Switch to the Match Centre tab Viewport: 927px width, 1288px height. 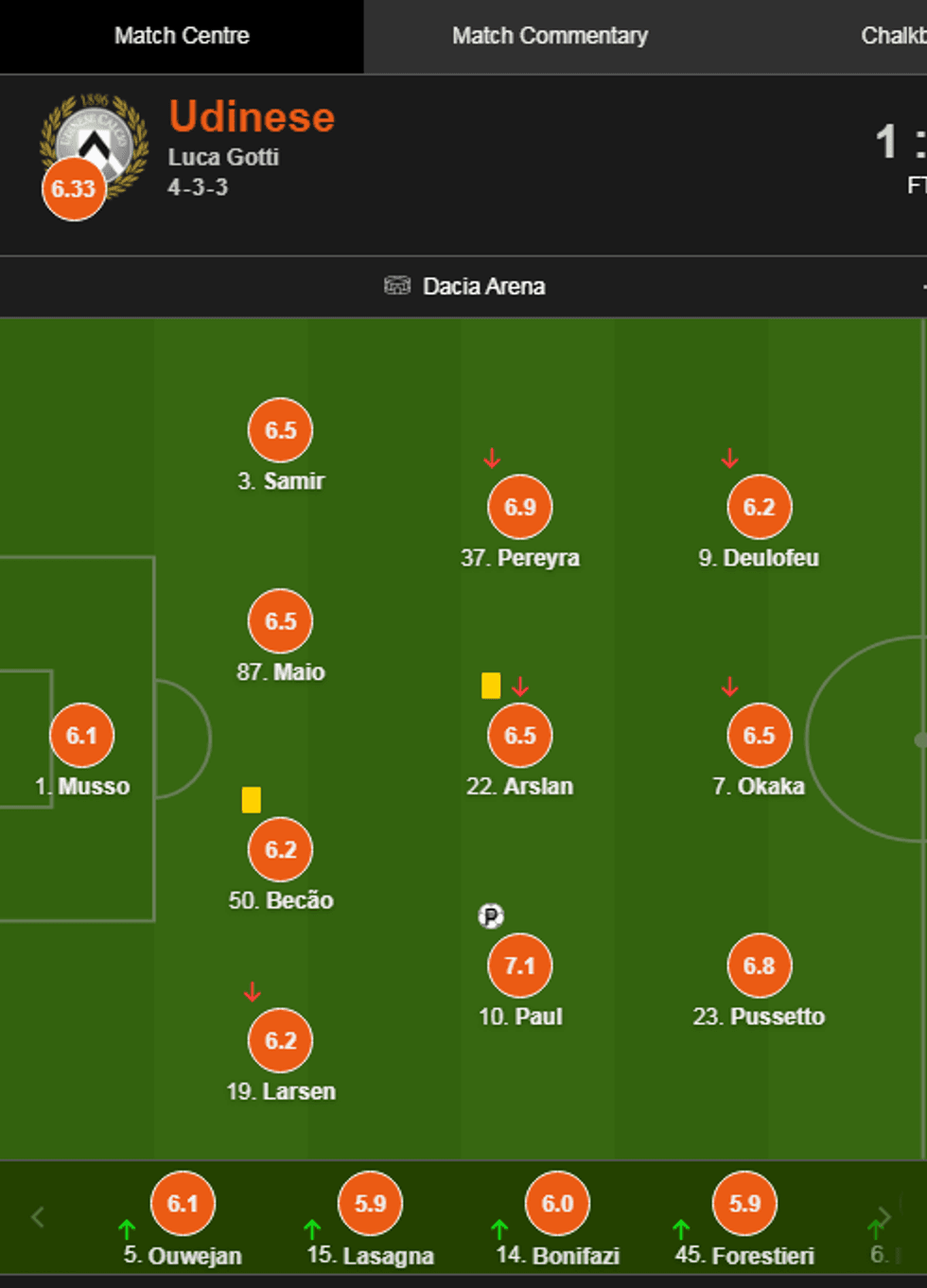pos(182,36)
